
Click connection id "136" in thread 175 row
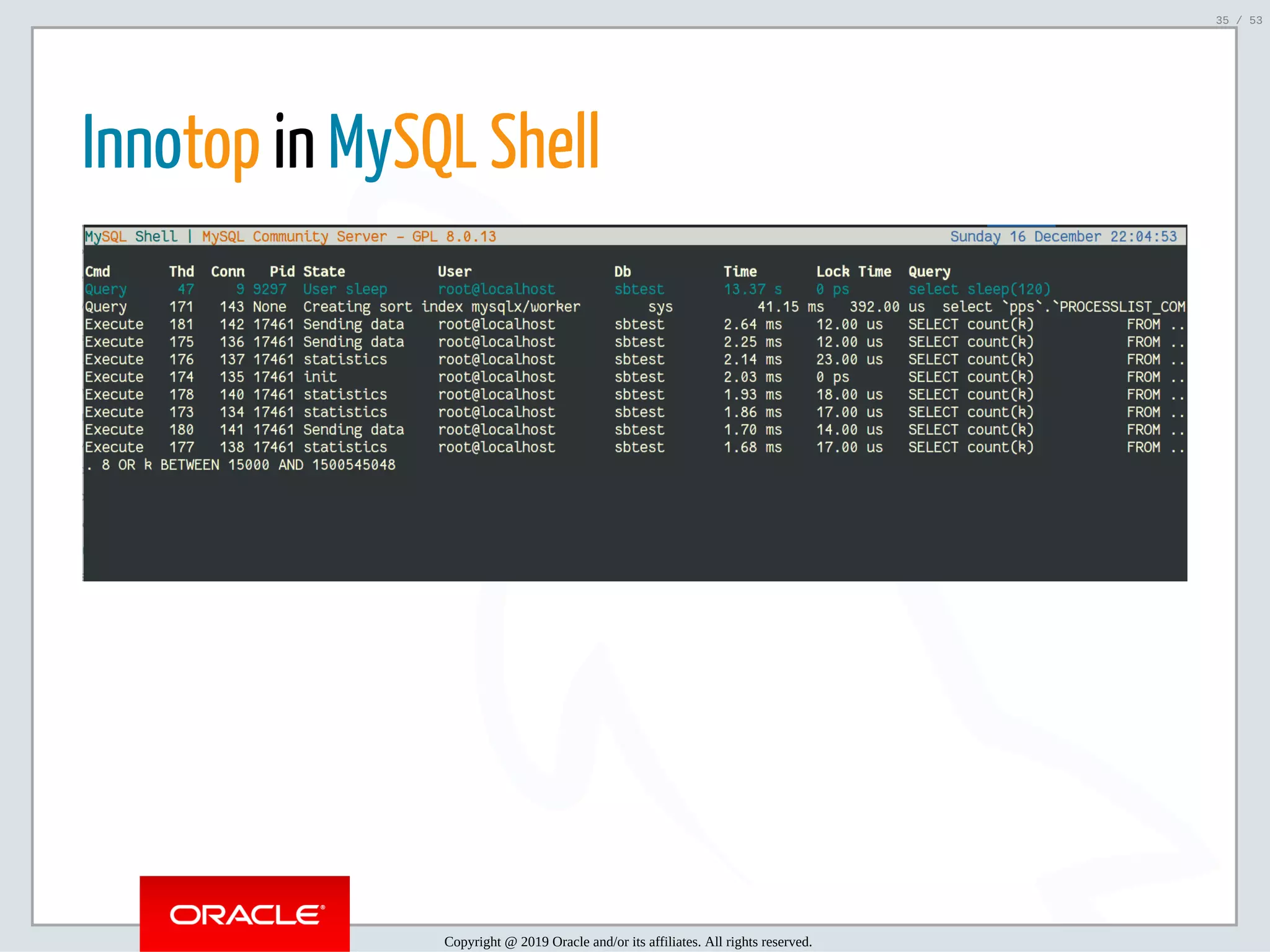coord(232,342)
